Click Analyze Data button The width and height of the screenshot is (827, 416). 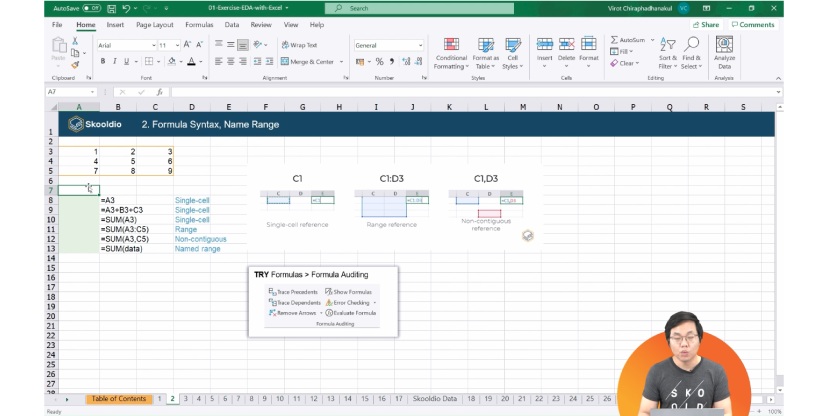[724, 53]
